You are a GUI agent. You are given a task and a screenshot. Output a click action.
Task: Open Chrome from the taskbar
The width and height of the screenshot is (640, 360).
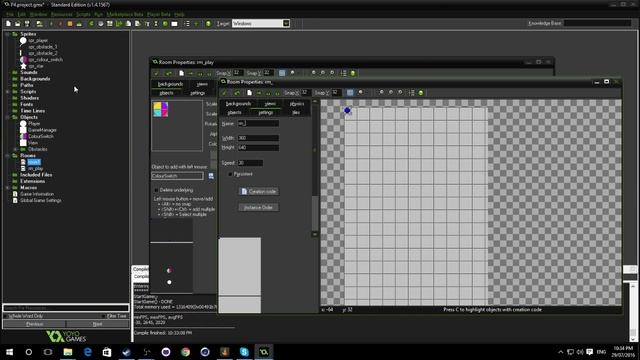(x=185, y=352)
